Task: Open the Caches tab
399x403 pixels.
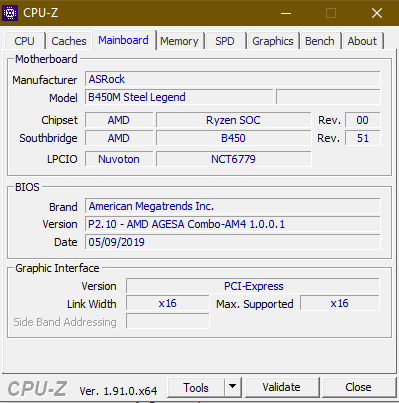Action: [x=69, y=41]
